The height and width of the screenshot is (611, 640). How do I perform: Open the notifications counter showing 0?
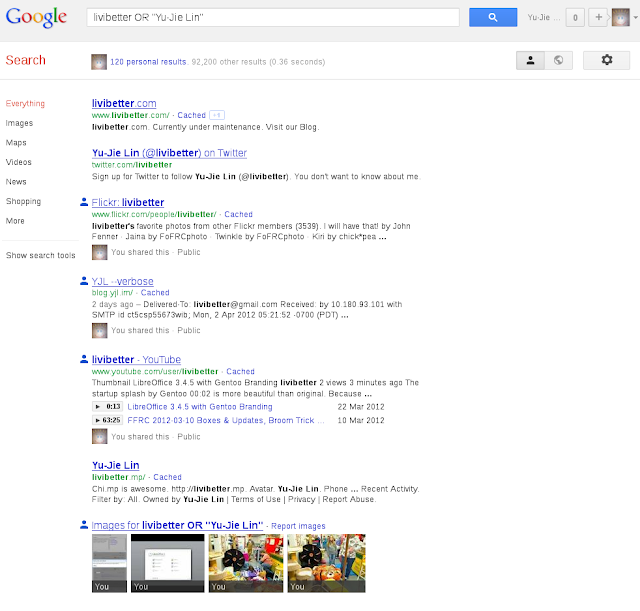[x=575, y=18]
